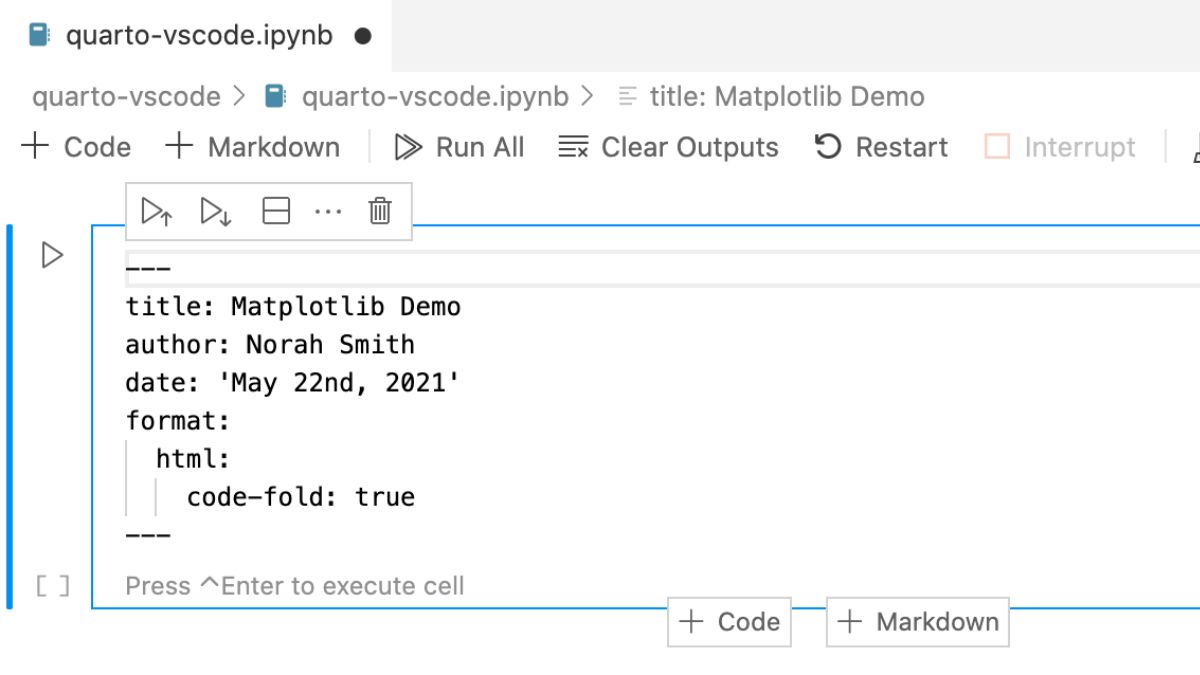
Task: Split the cell with the split icon
Action: (276, 211)
